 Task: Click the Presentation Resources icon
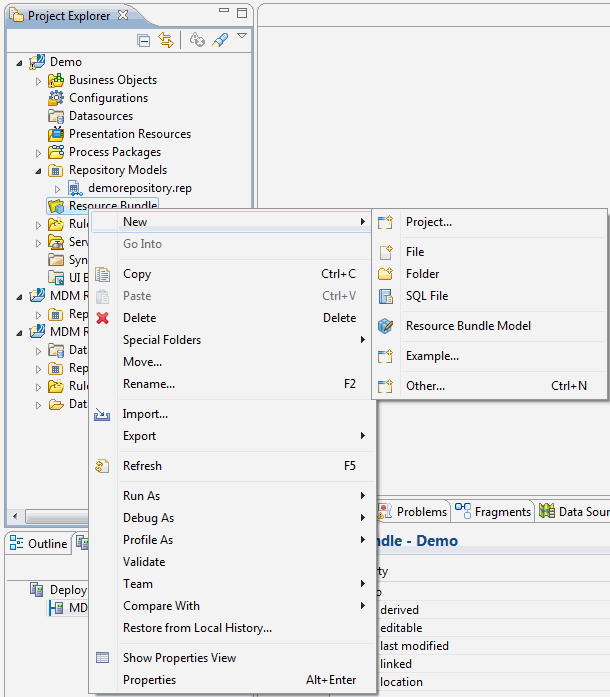coord(56,134)
